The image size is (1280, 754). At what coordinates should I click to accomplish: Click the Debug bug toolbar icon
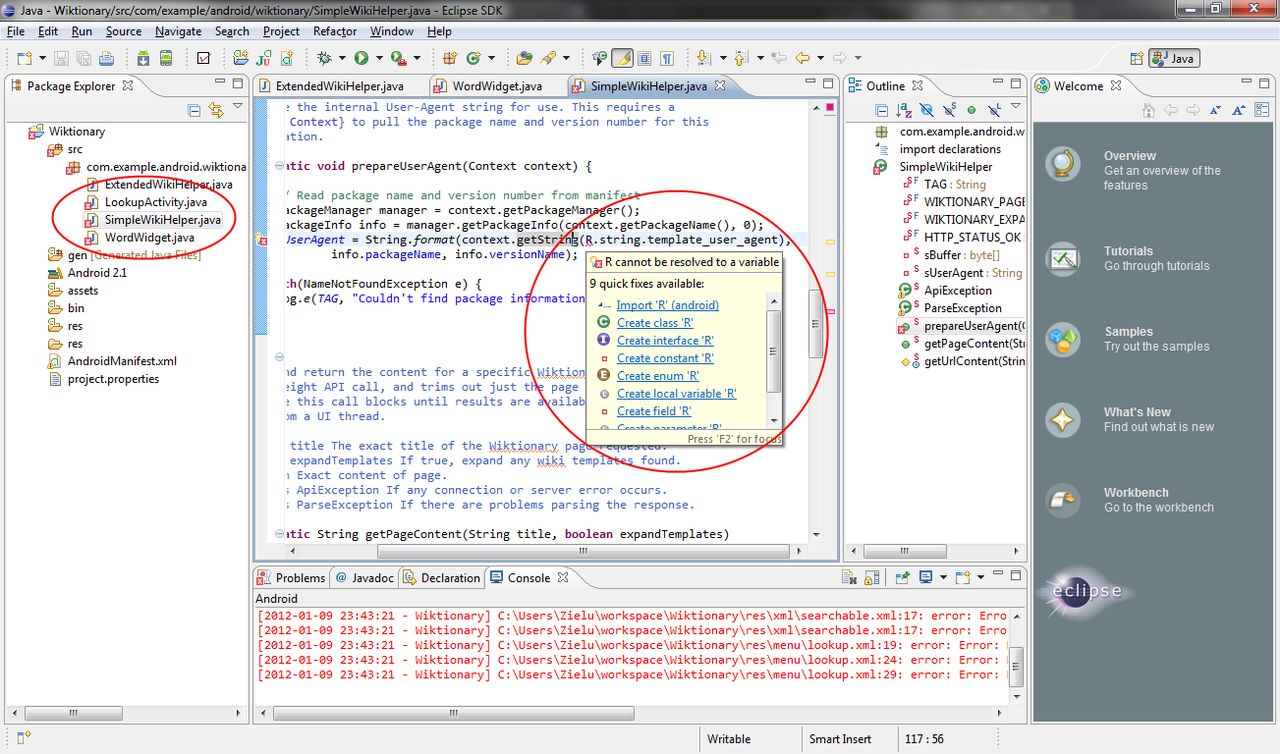tap(324, 58)
